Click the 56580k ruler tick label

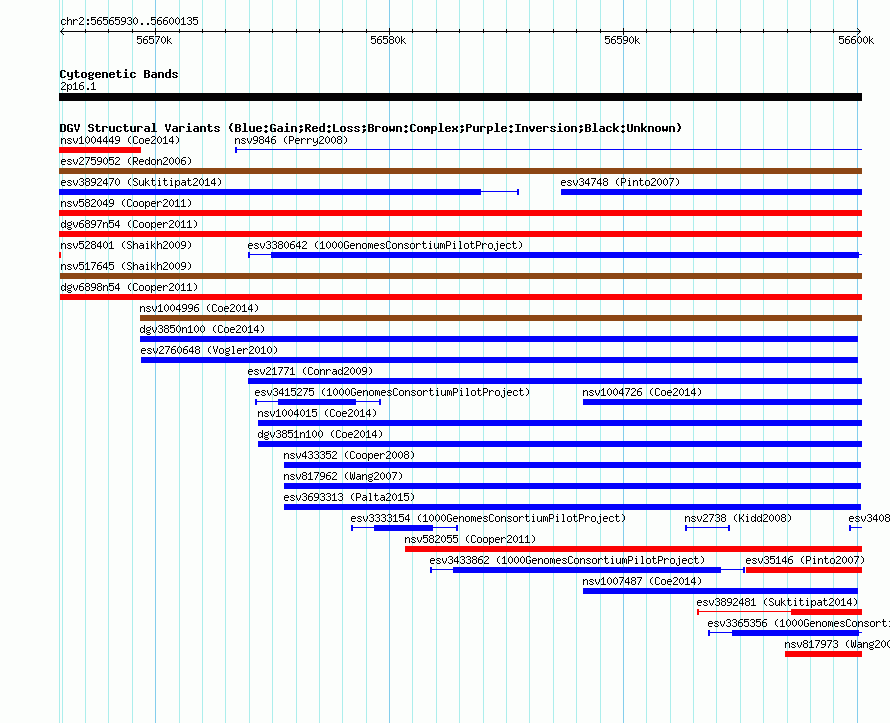tap(388, 40)
